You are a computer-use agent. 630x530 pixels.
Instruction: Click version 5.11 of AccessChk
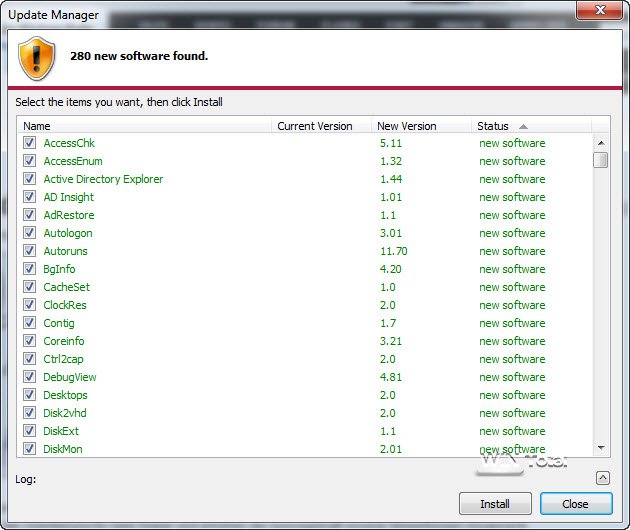[391, 143]
